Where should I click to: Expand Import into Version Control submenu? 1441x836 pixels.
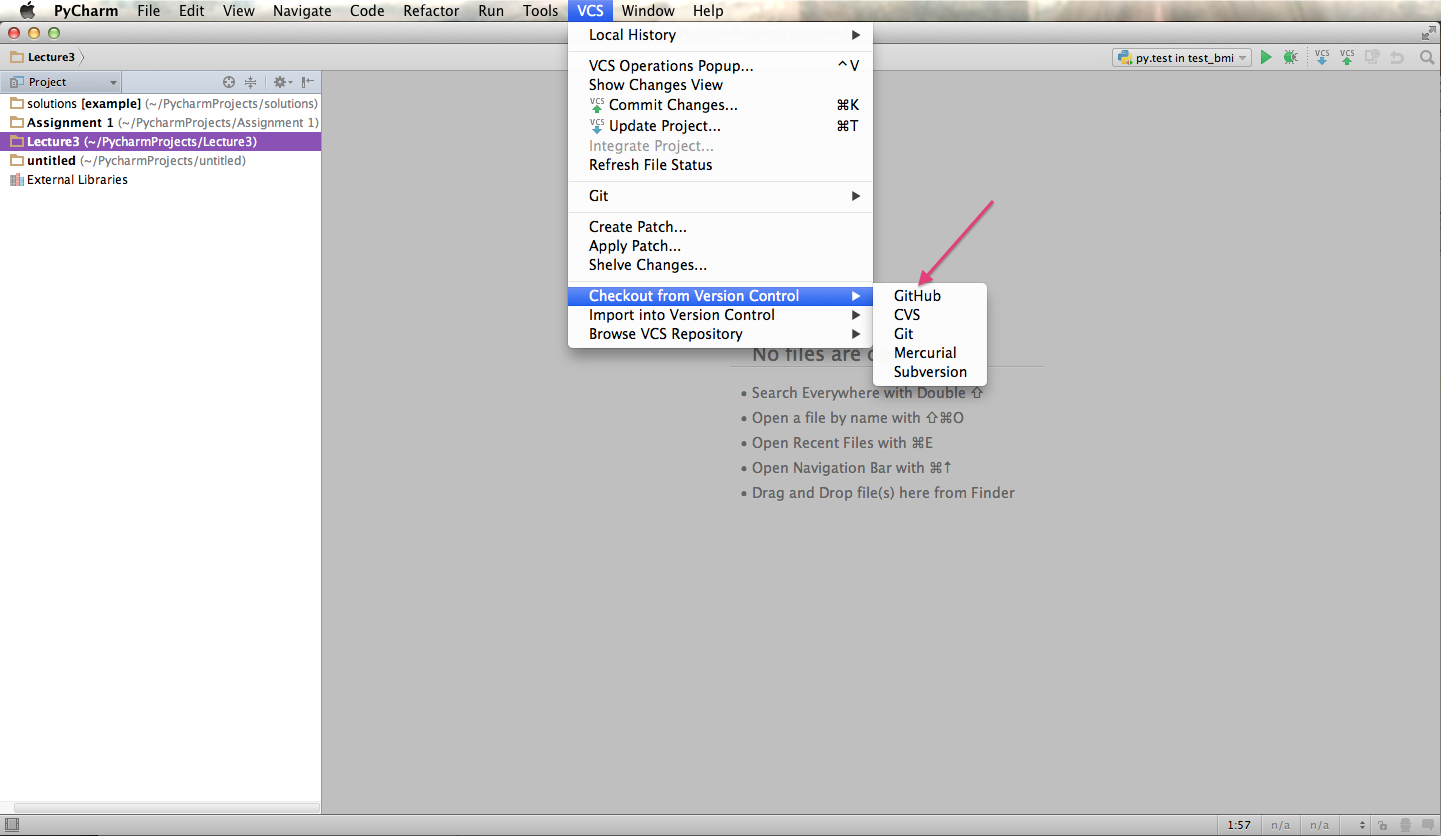[x=720, y=315]
